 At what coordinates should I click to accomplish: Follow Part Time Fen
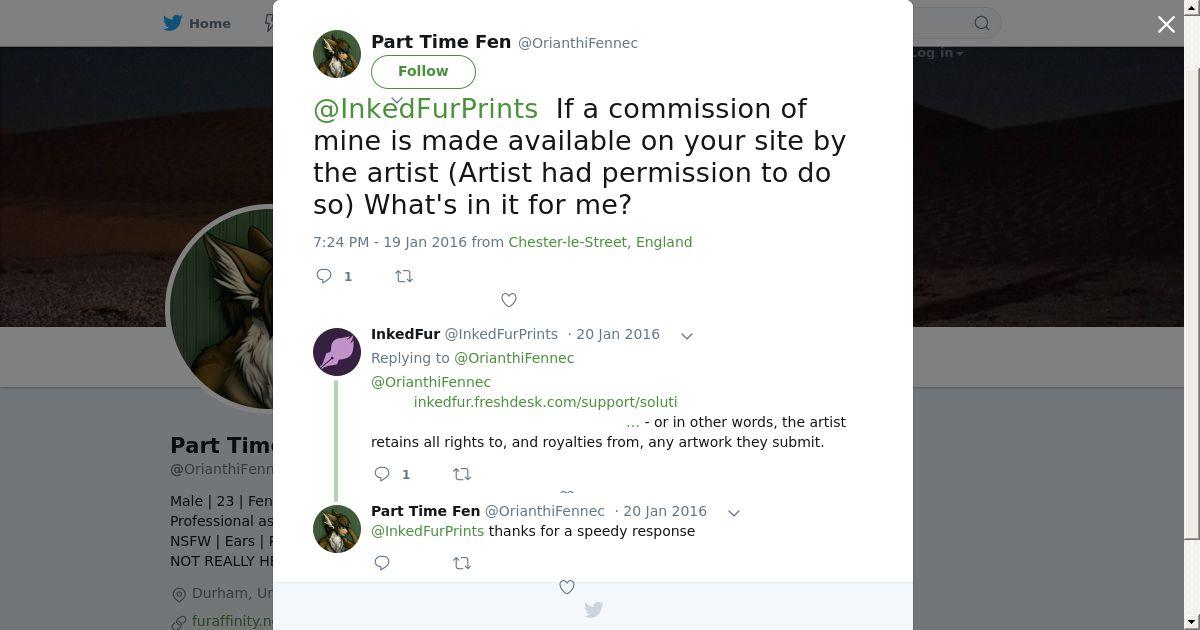(423, 71)
